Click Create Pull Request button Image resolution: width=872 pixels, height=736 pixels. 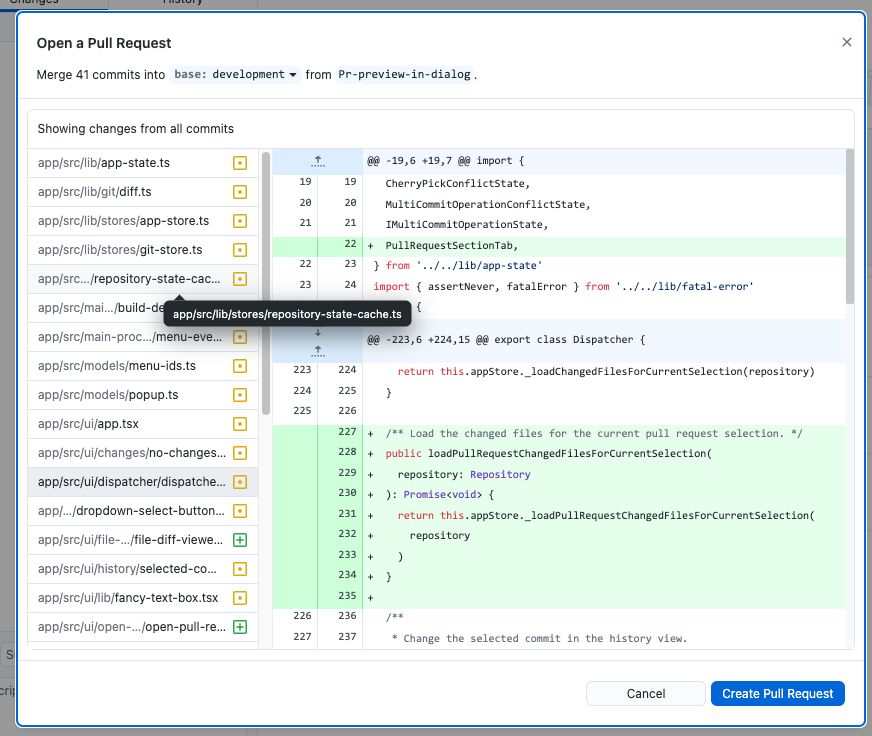[x=777, y=694]
